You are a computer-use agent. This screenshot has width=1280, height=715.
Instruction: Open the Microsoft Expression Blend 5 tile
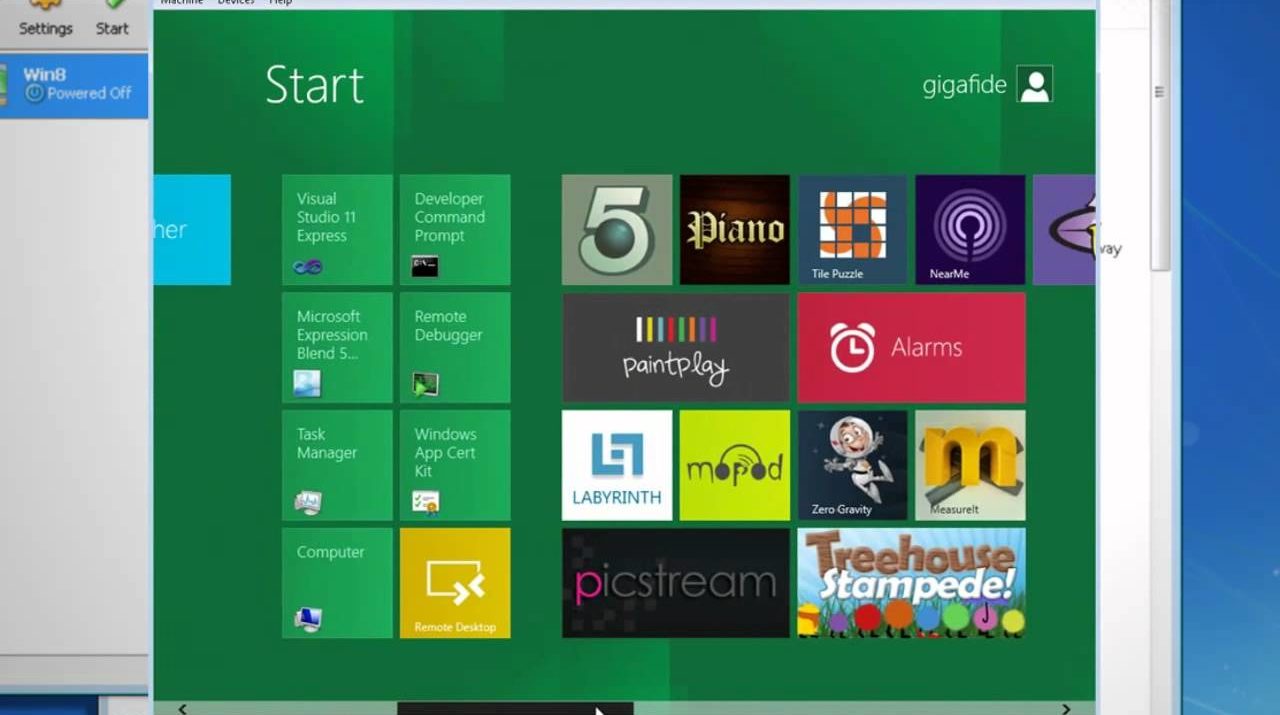tap(337, 347)
